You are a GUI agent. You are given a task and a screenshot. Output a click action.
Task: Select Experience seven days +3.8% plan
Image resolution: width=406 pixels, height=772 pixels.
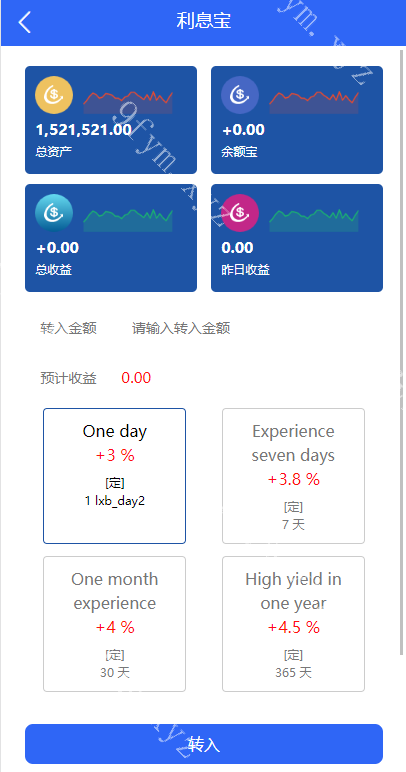tap(293, 476)
